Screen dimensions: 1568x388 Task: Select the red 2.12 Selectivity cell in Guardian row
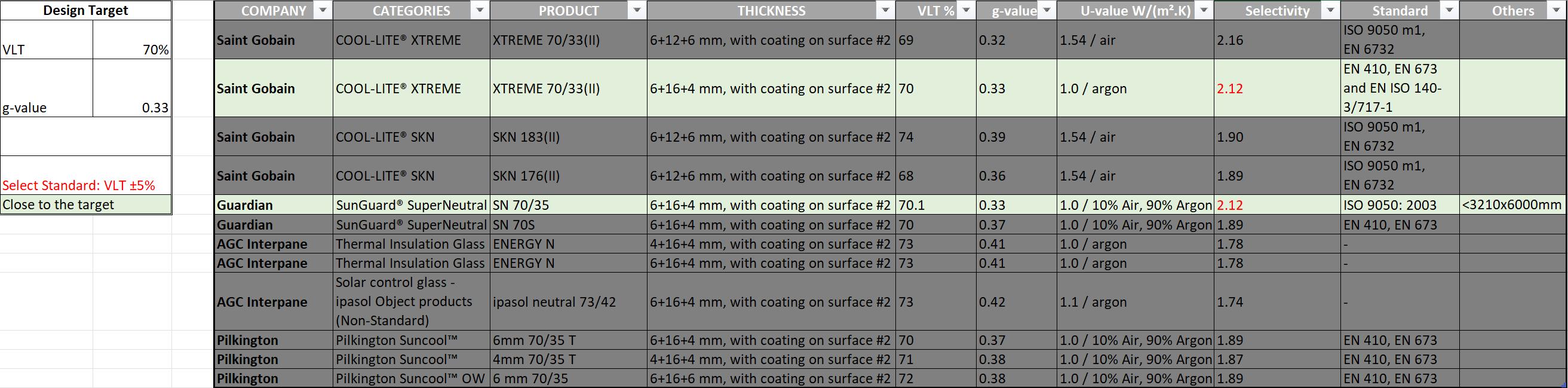coord(1277,204)
